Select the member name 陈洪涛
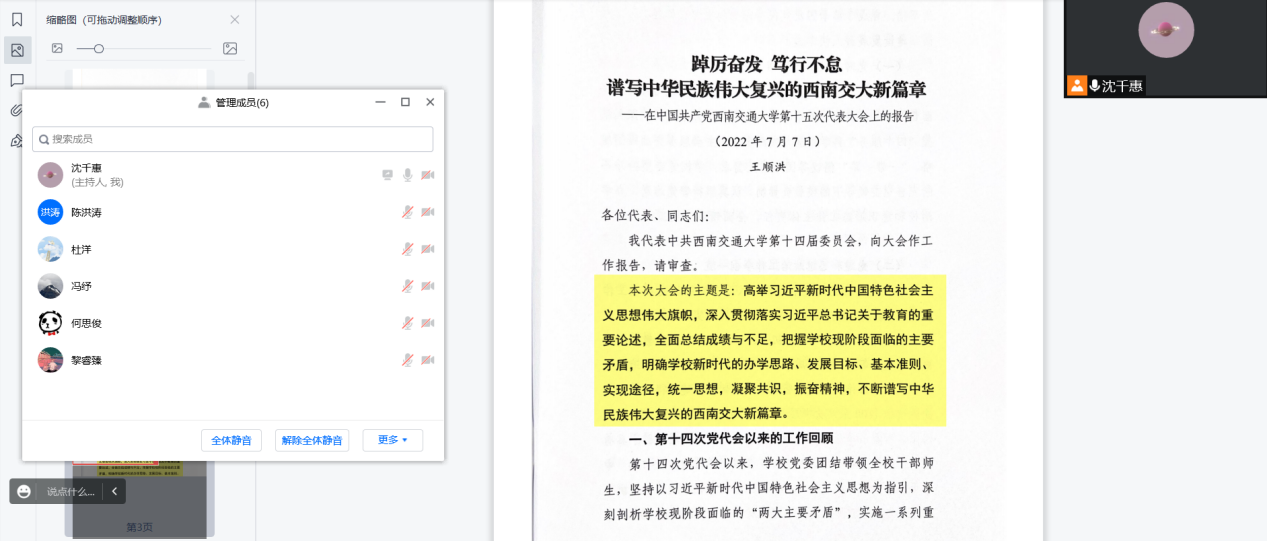The image size is (1267, 541). (86, 213)
